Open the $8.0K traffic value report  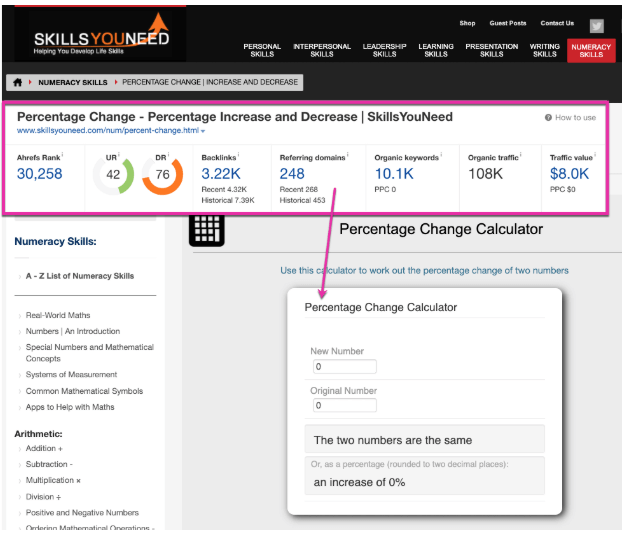pyautogui.click(x=569, y=174)
